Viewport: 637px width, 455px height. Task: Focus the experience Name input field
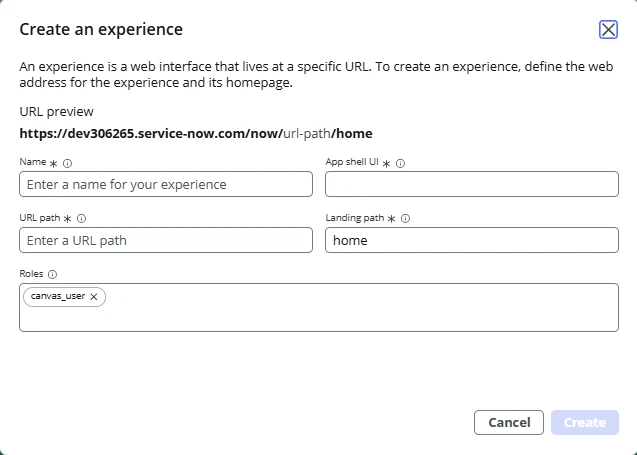point(166,184)
